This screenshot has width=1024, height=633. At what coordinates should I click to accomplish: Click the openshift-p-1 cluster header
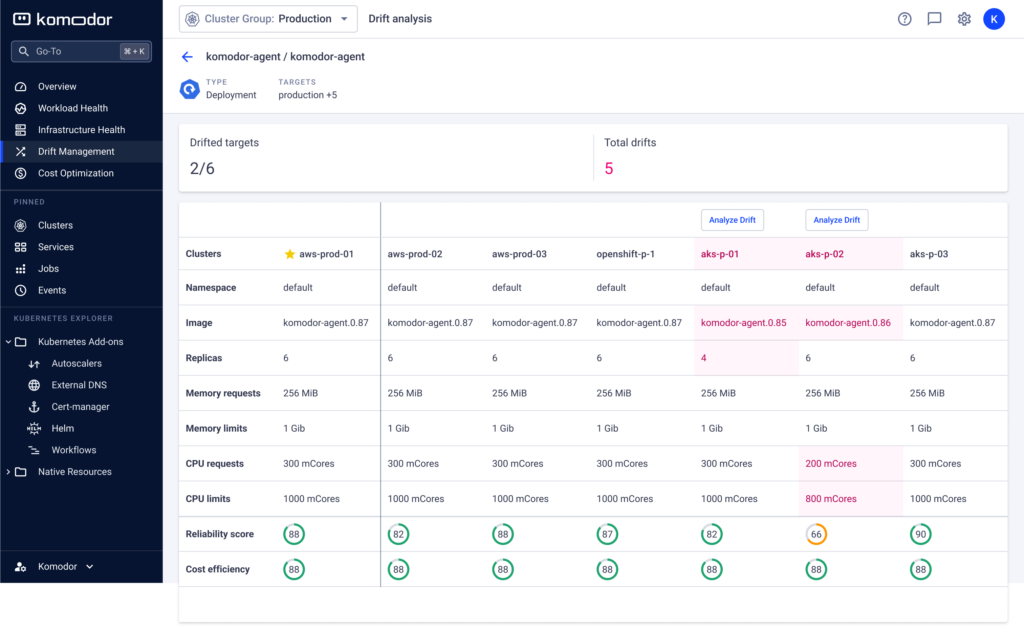[625, 253]
